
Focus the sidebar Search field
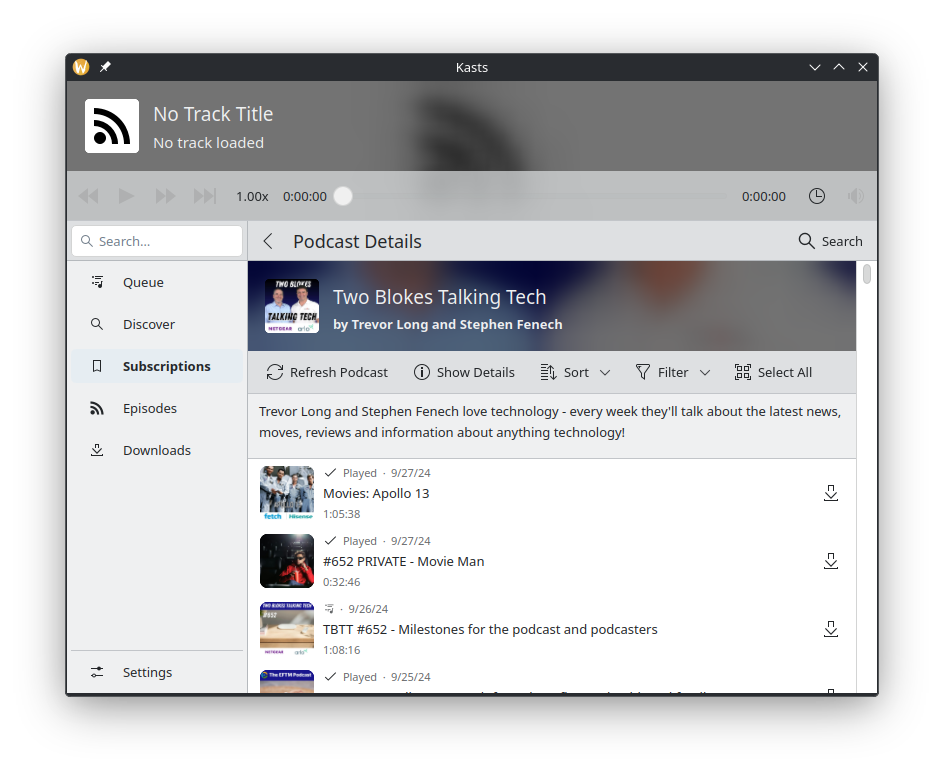tap(157, 241)
